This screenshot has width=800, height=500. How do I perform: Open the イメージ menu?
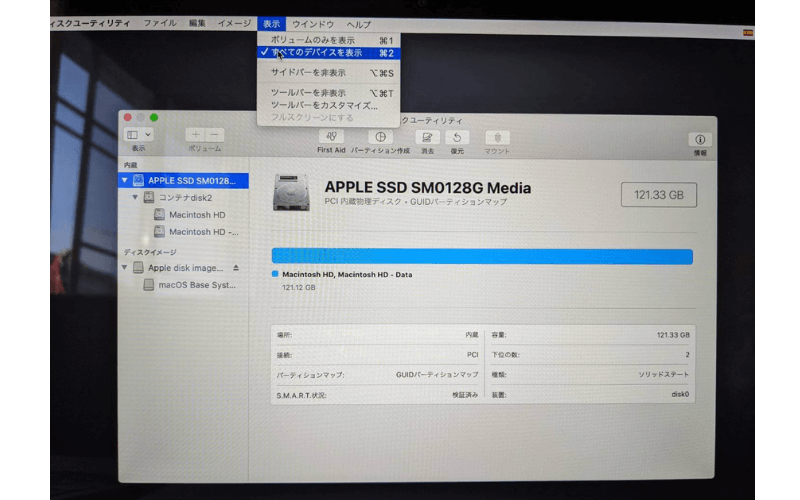tap(234, 23)
